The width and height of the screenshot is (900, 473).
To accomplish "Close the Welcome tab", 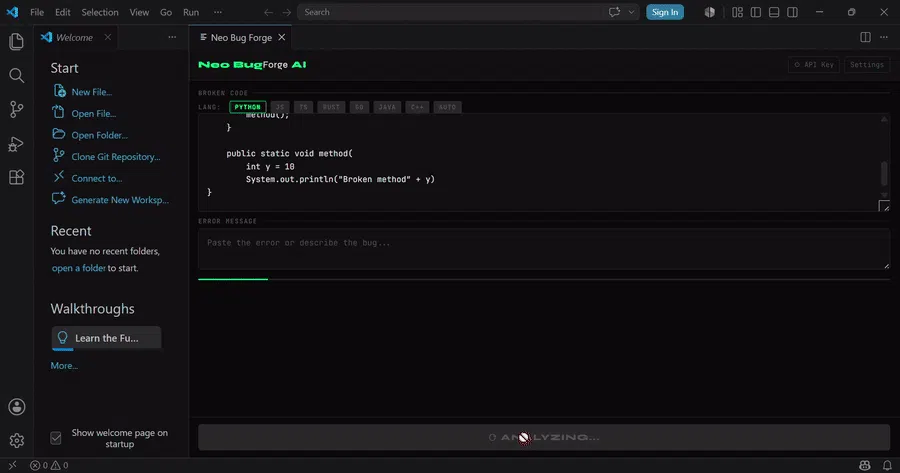I will [x=107, y=37].
